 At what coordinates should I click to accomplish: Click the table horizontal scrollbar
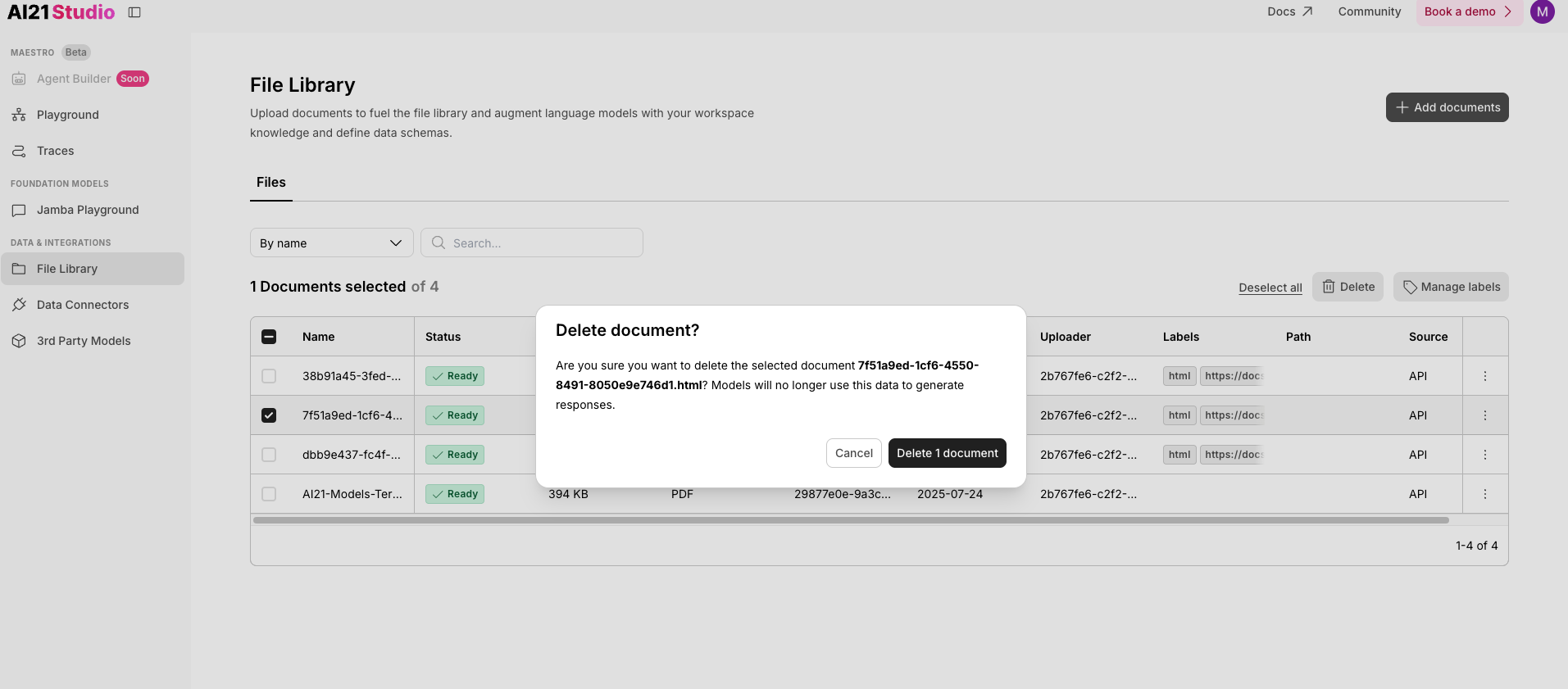pos(851,520)
